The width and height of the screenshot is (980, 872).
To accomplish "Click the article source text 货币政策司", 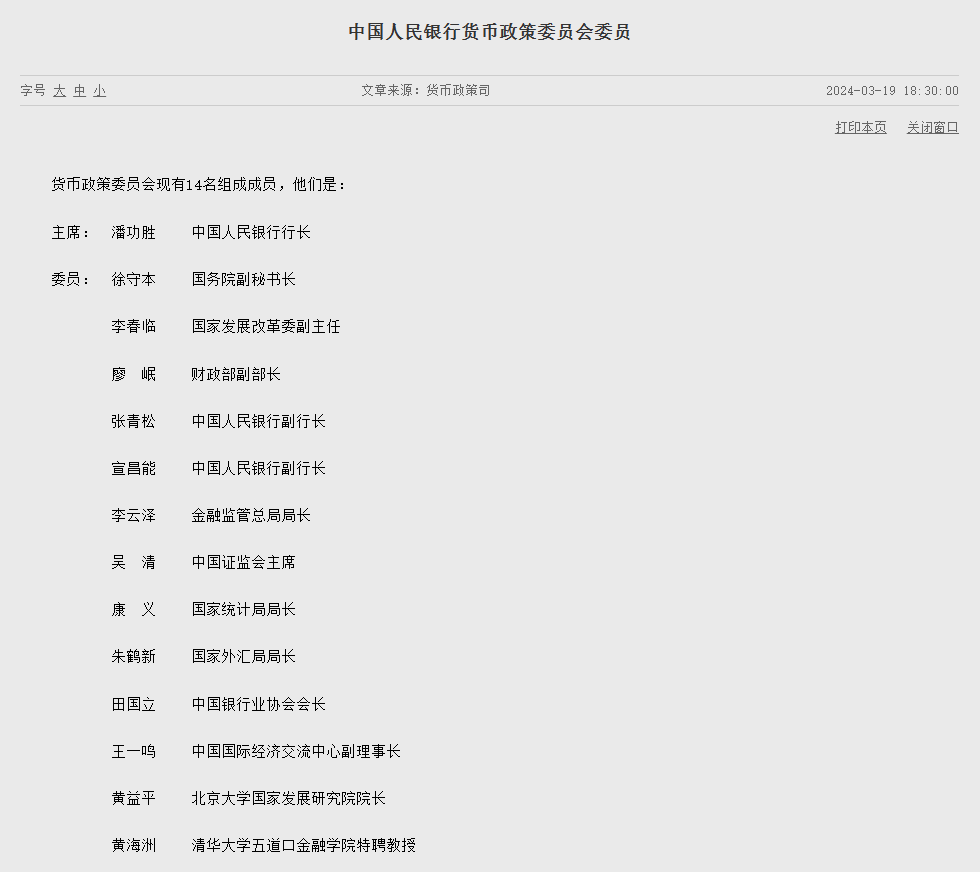I will point(458,91).
